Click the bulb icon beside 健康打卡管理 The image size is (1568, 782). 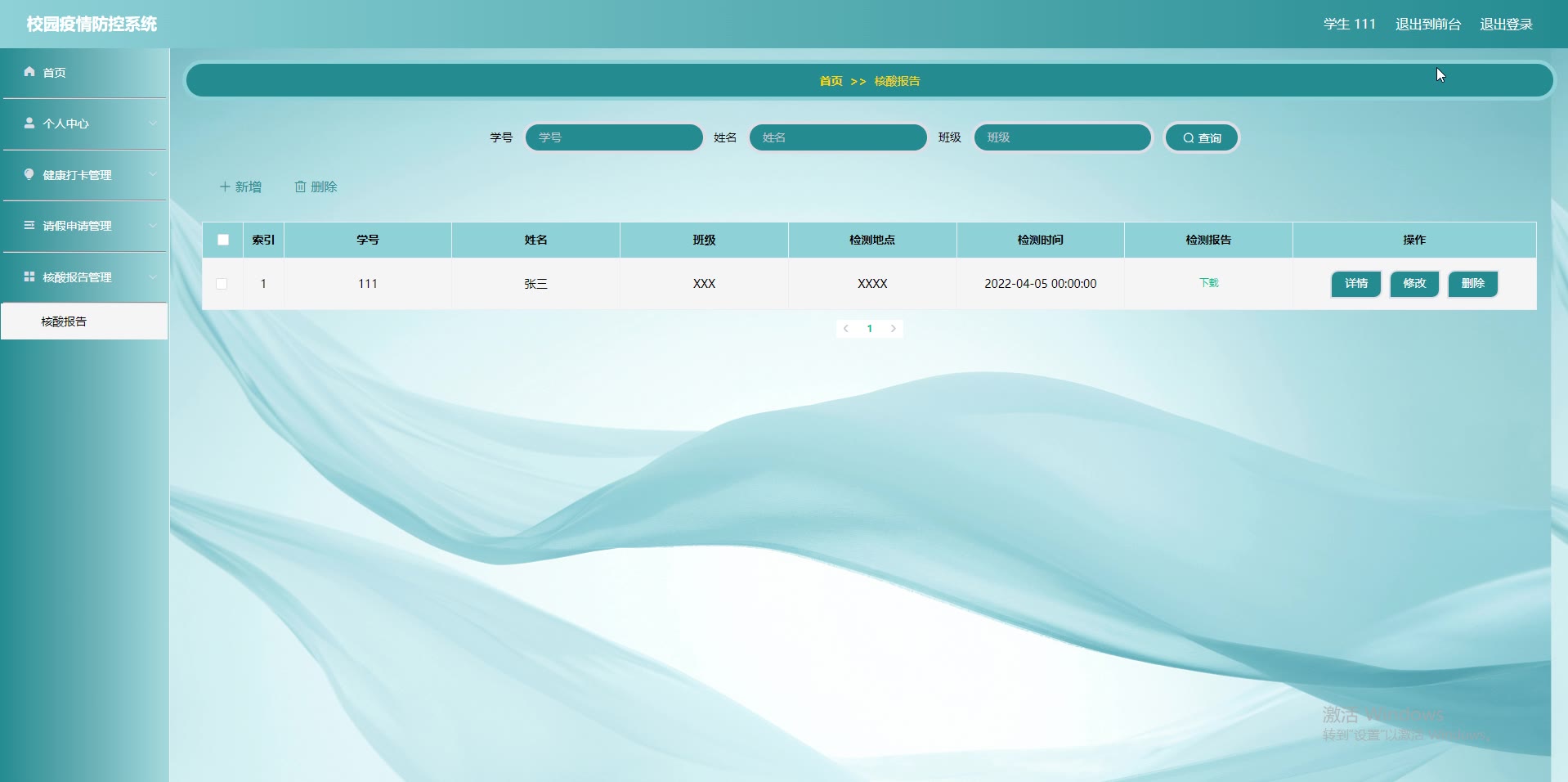click(29, 174)
